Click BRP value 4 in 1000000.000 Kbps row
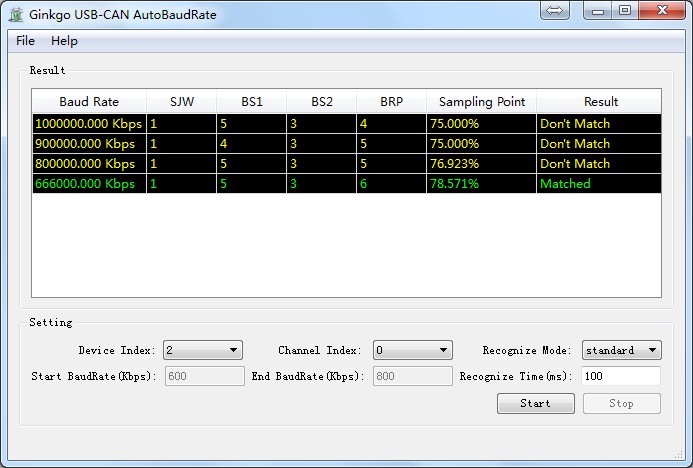 [x=391, y=124]
